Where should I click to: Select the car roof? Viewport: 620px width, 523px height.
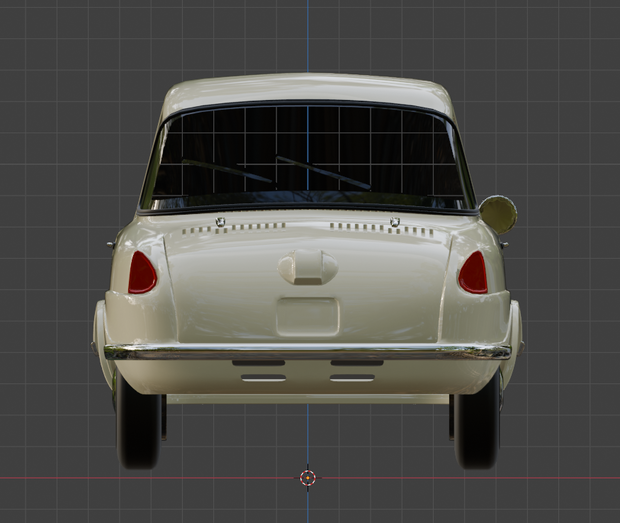click(308, 89)
